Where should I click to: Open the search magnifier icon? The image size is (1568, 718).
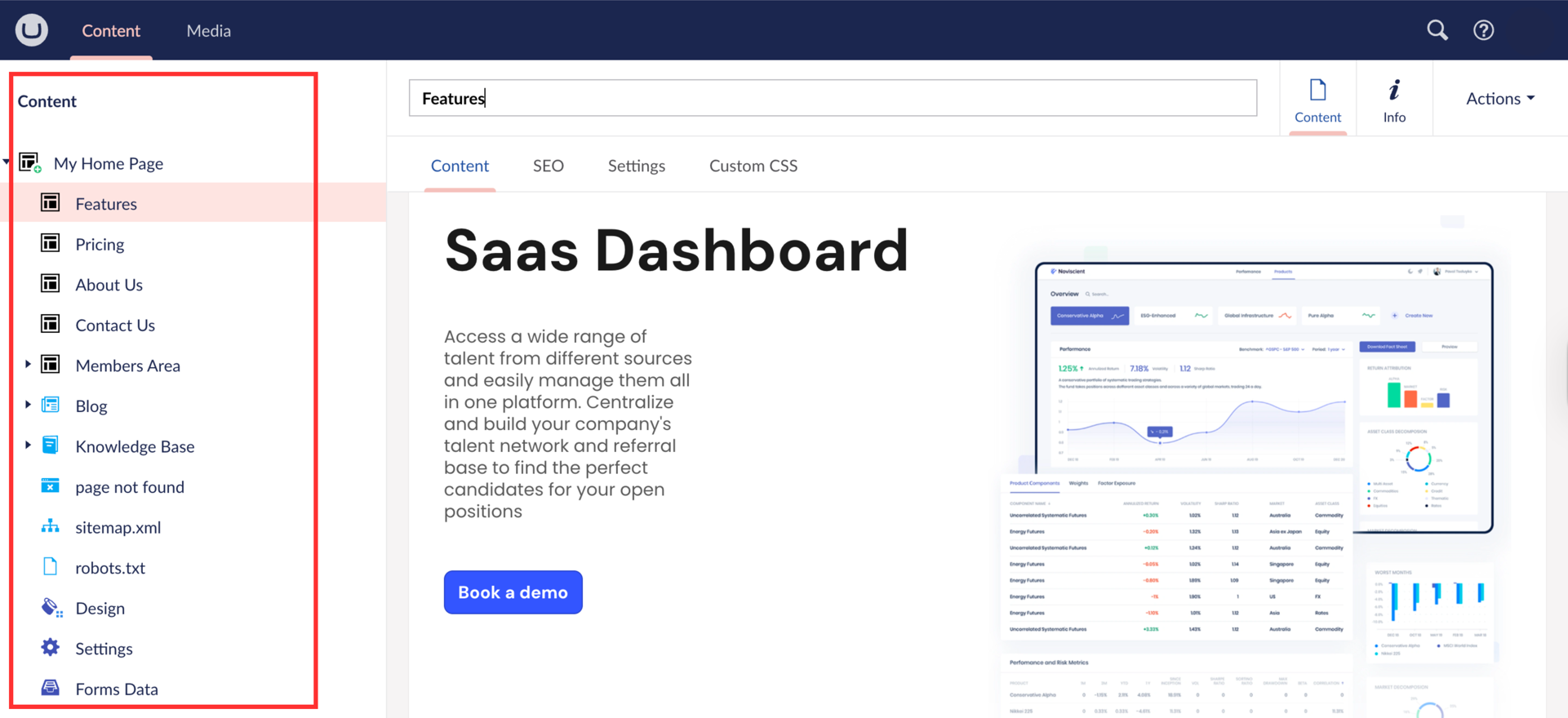tap(1437, 30)
